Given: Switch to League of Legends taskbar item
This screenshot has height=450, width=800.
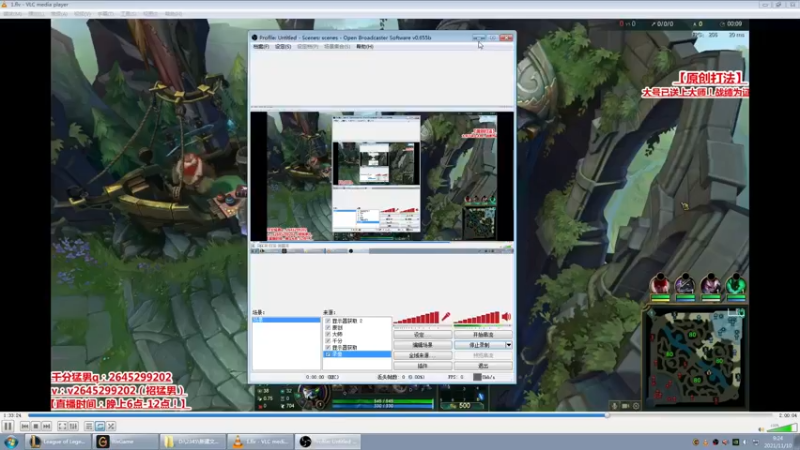Looking at the screenshot, I should [59, 442].
